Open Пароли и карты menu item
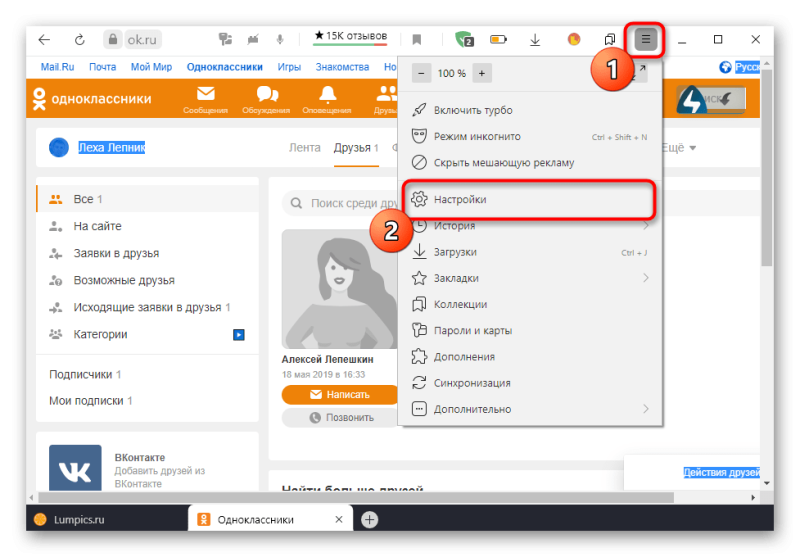The height and width of the screenshot is (557, 800). point(530,331)
